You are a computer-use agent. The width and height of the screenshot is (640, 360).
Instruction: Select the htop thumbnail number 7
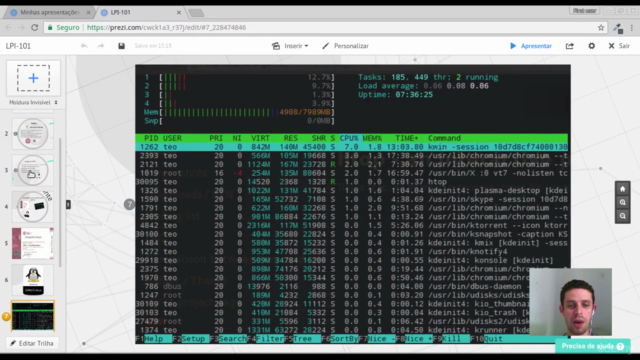click(33, 316)
